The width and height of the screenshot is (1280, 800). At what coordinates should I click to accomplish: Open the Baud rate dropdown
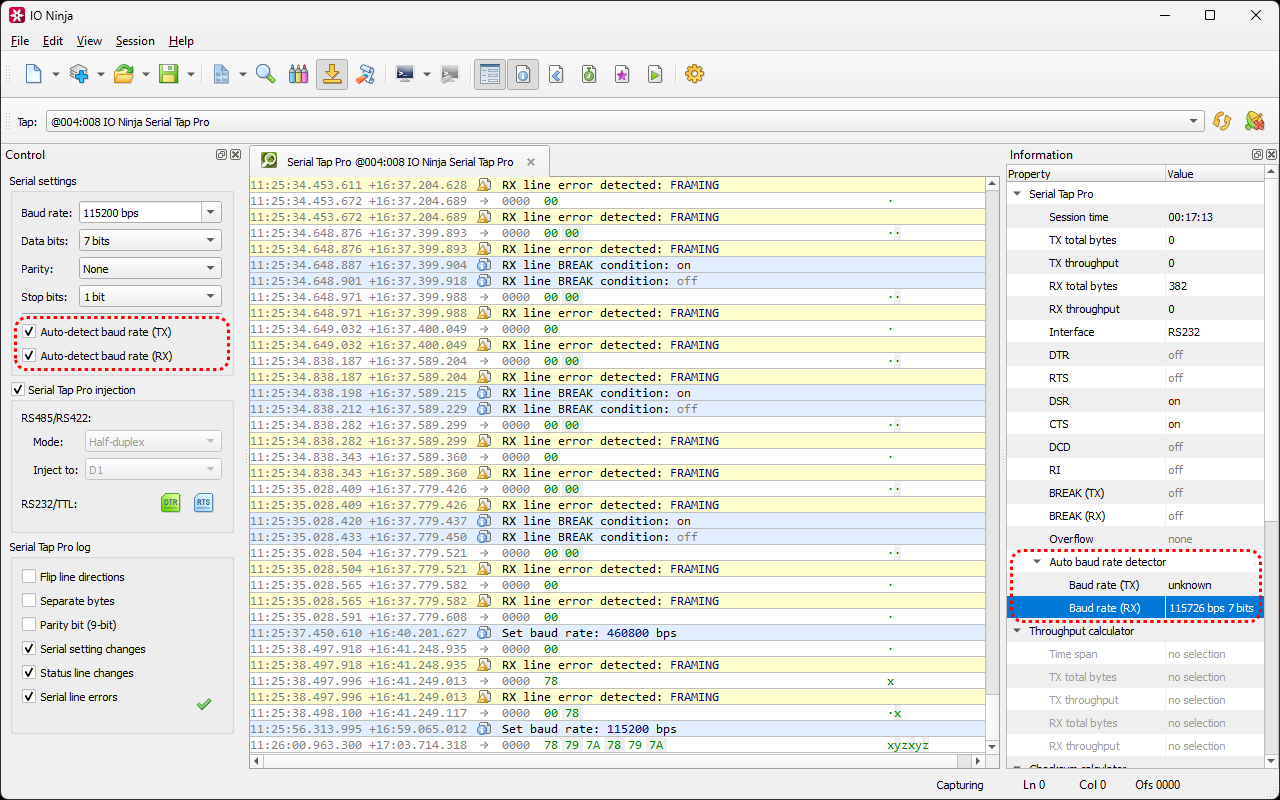coord(210,212)
